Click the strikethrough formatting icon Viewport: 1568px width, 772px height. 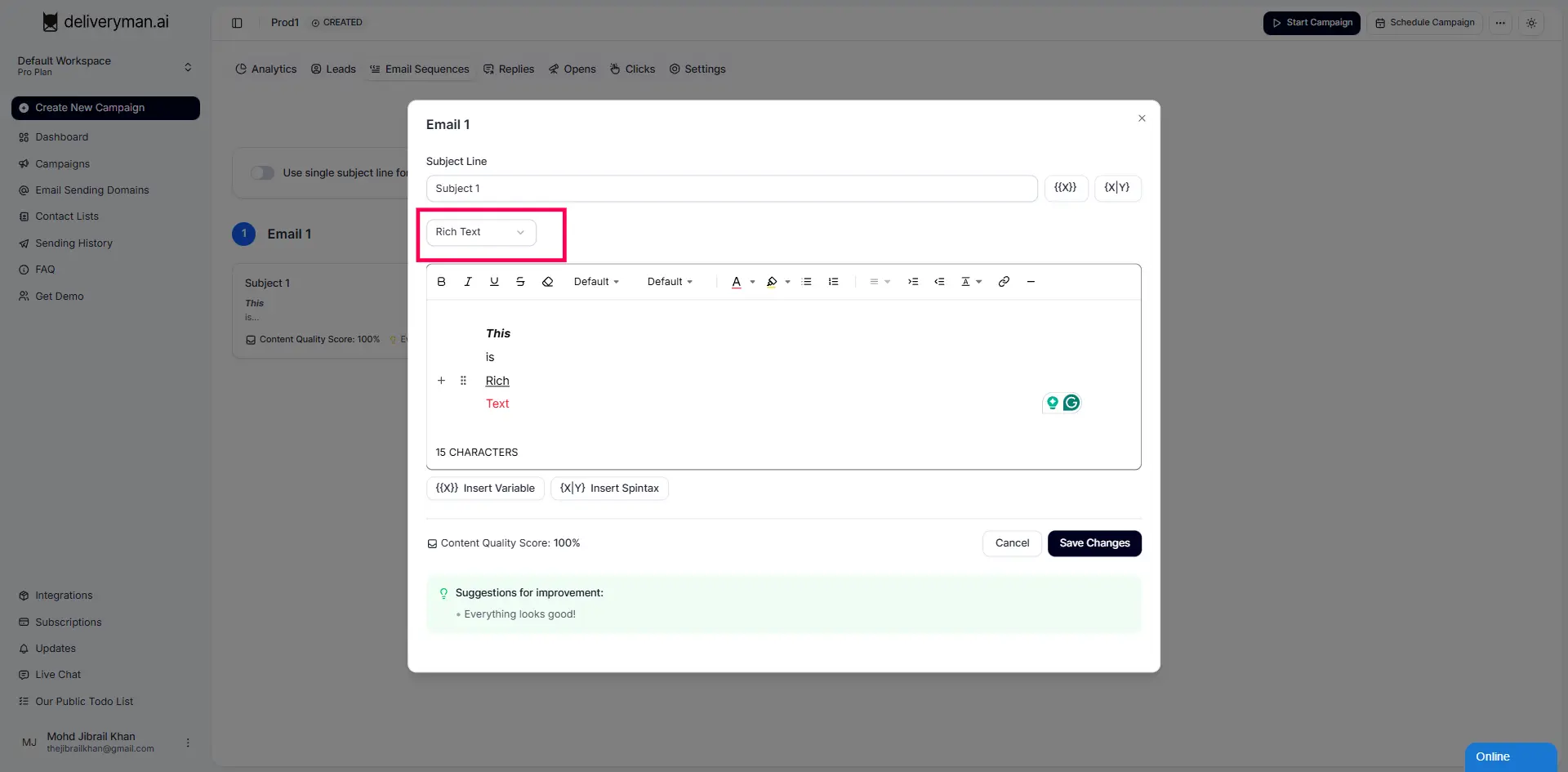(x=520, y=282)
